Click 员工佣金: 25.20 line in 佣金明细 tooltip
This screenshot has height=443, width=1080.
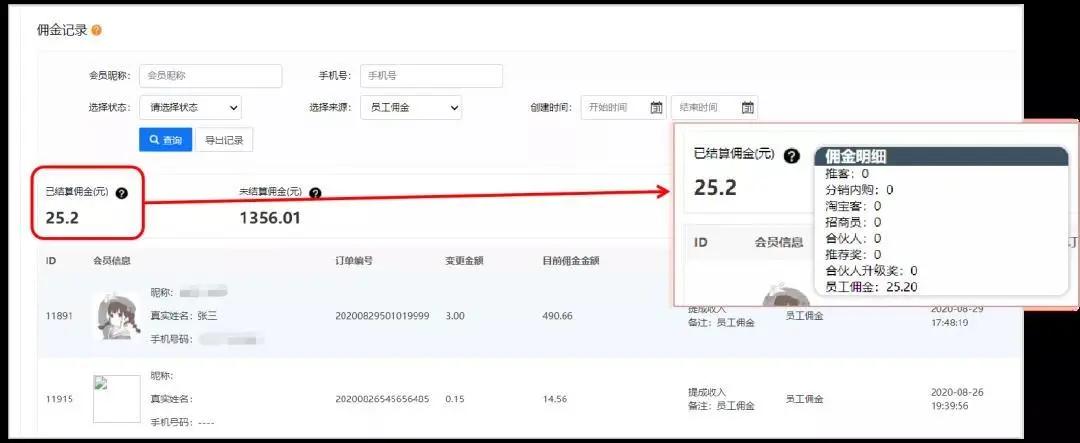pyautogui.click(x=871, y=287)
